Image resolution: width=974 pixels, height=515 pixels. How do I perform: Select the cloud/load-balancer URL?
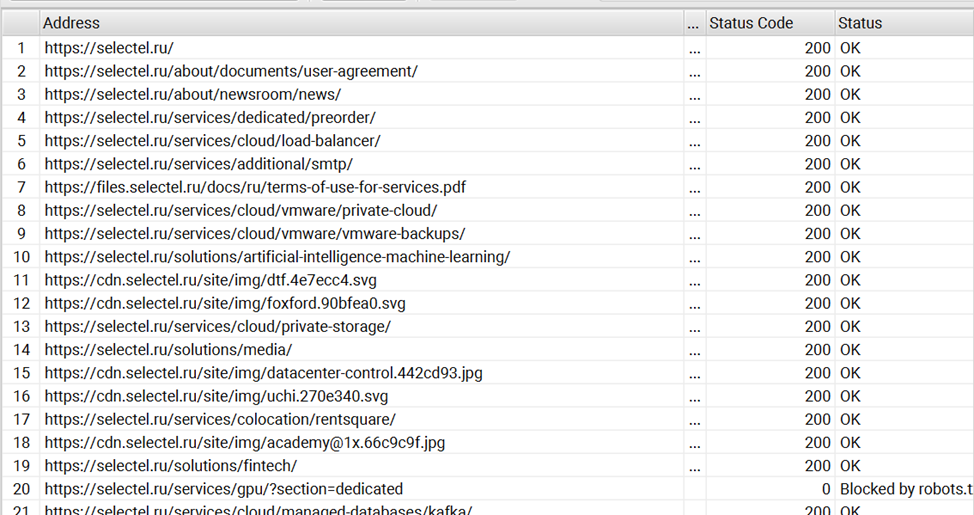click(x=212, y=141)
